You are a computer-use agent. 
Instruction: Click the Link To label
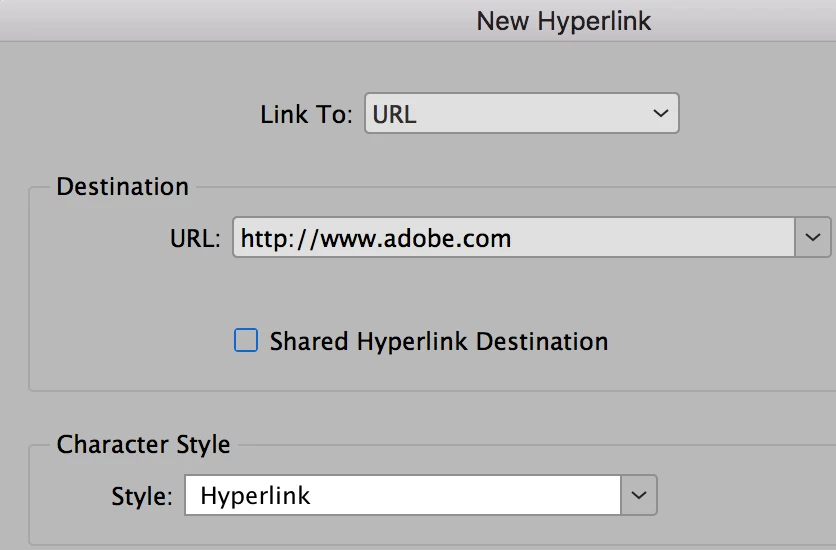point(307,115)
